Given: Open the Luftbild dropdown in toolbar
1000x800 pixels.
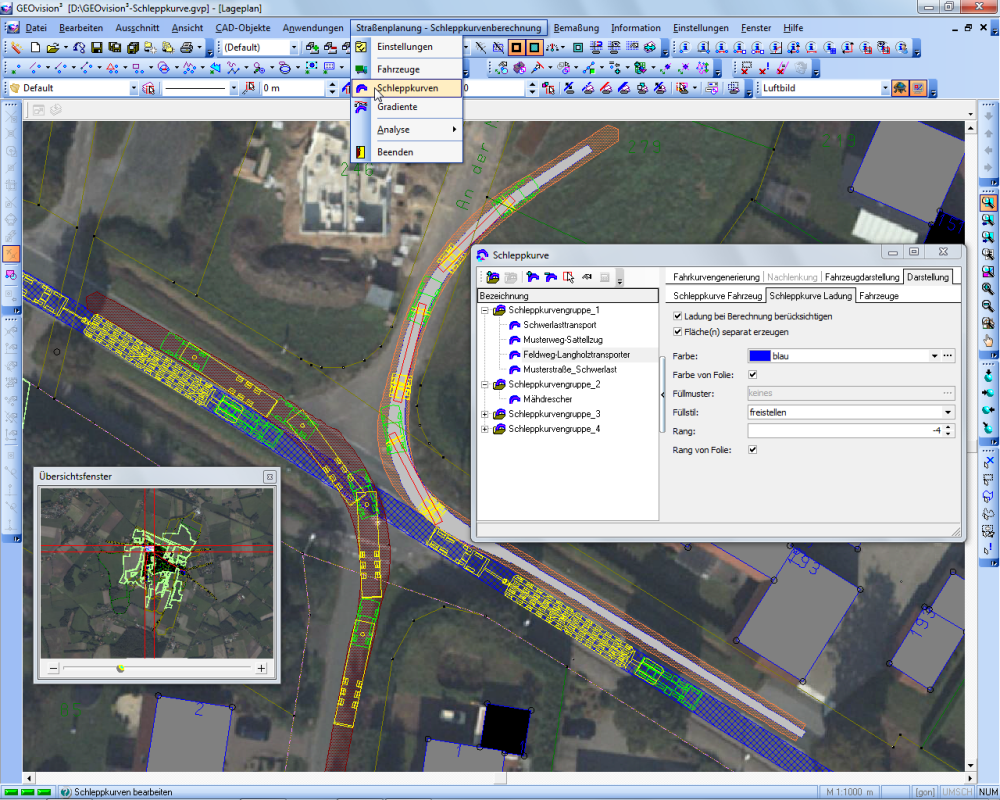Looking at the screenshot, I should coord(884,88).
